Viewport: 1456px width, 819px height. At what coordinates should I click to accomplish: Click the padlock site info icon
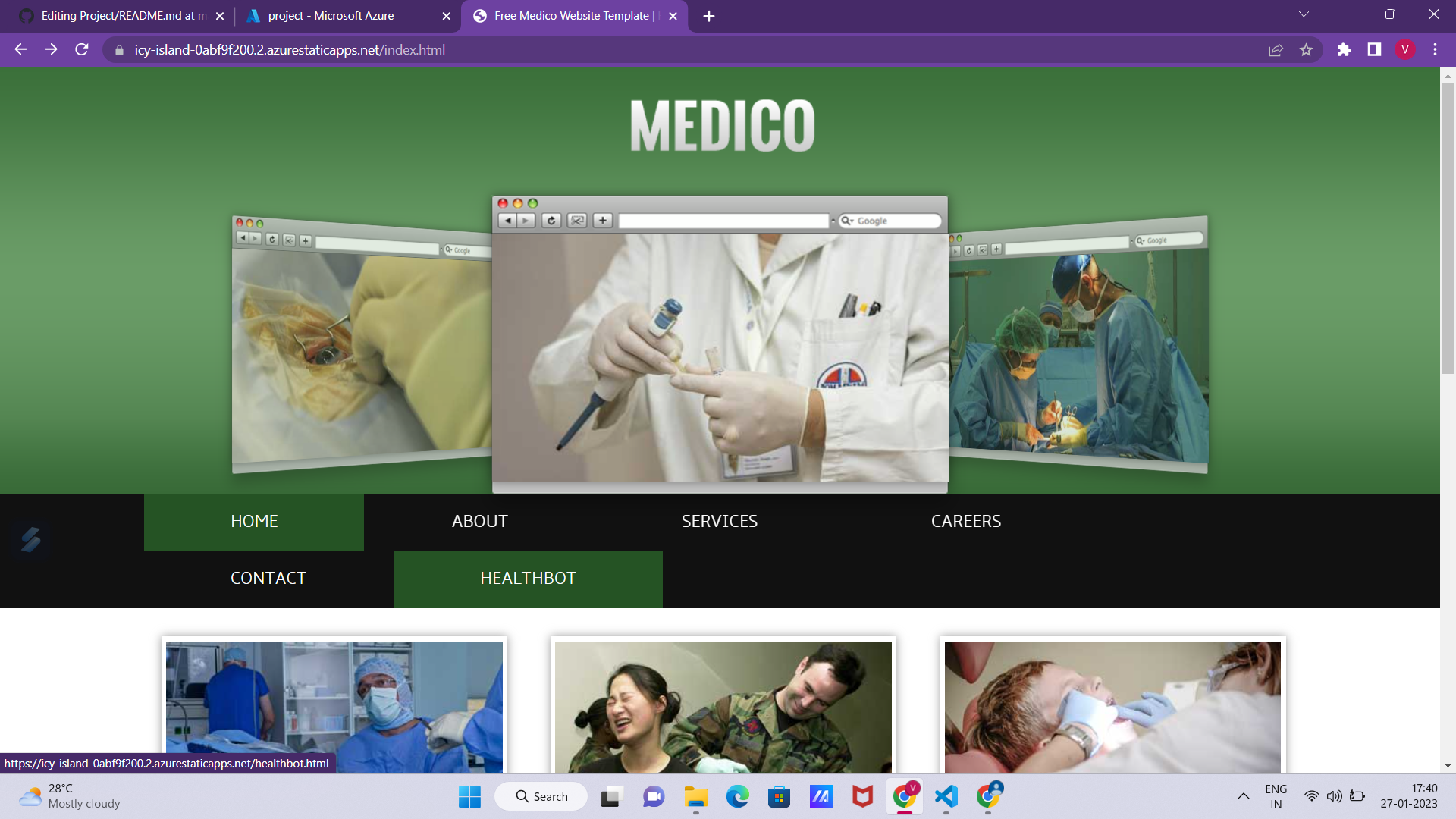[119, 50]
